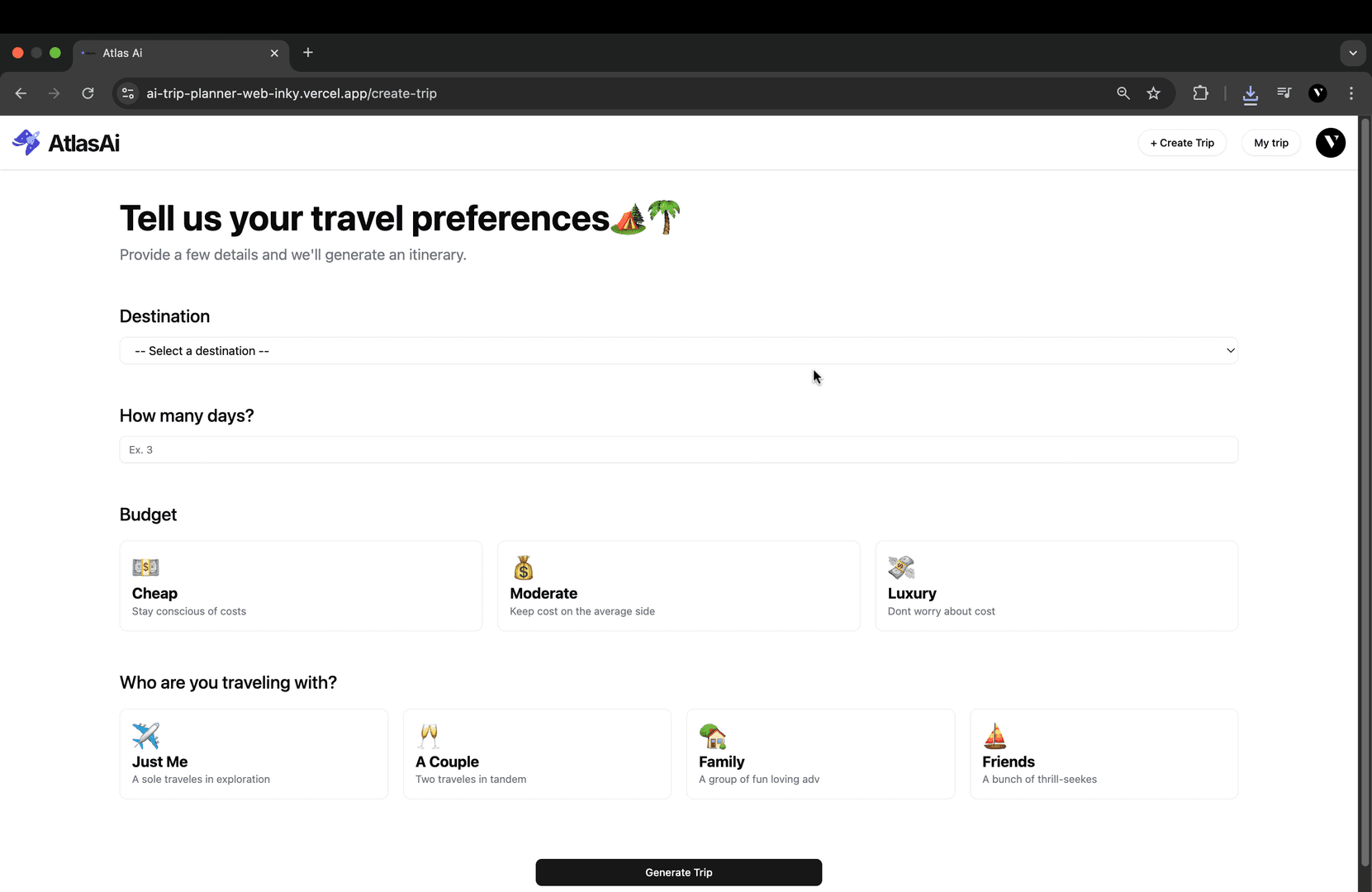Click the downloads icon in the toolbar

(1250, 93)
